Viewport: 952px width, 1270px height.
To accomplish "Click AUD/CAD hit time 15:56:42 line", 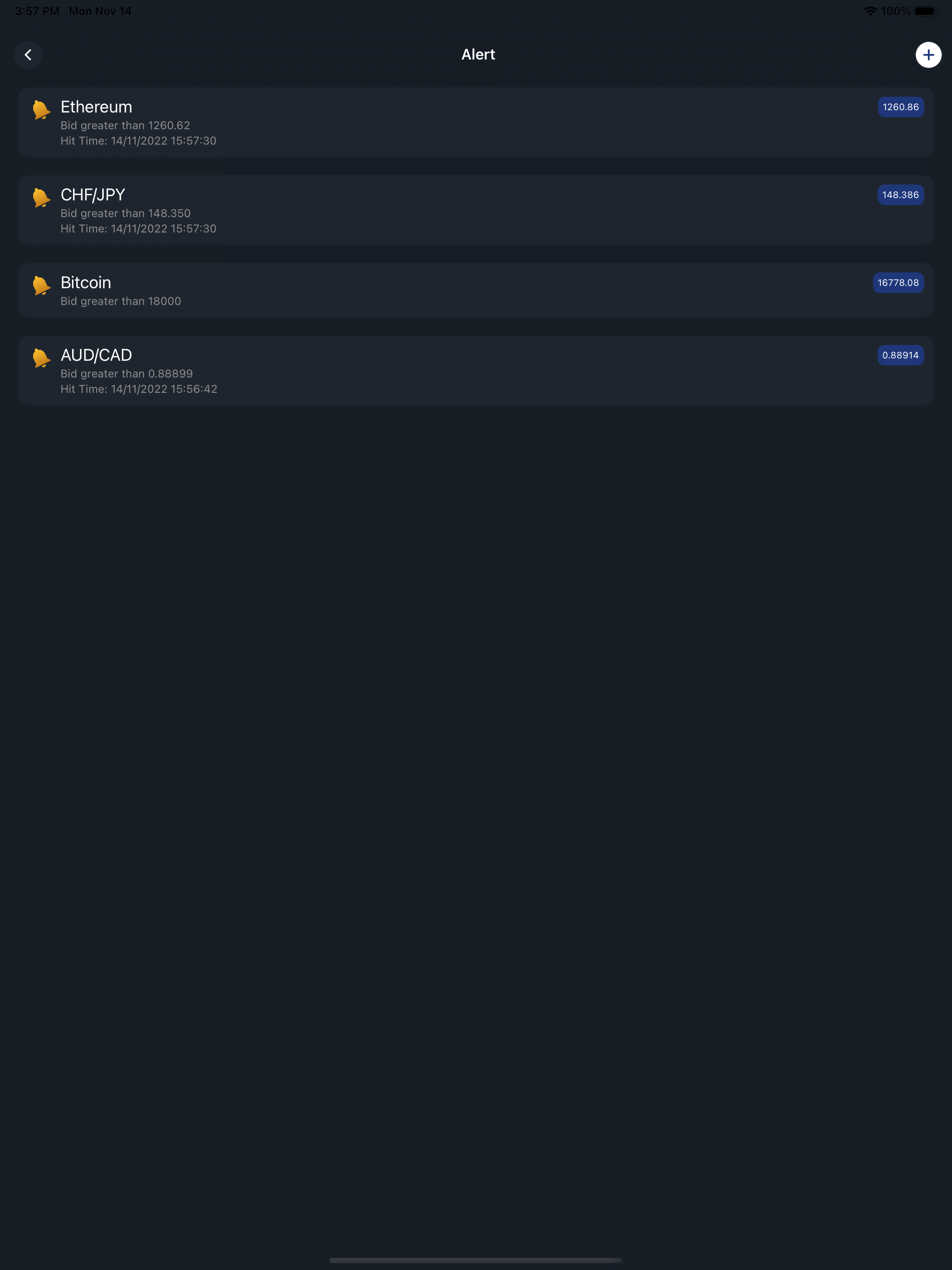I will tap(139, 389).
